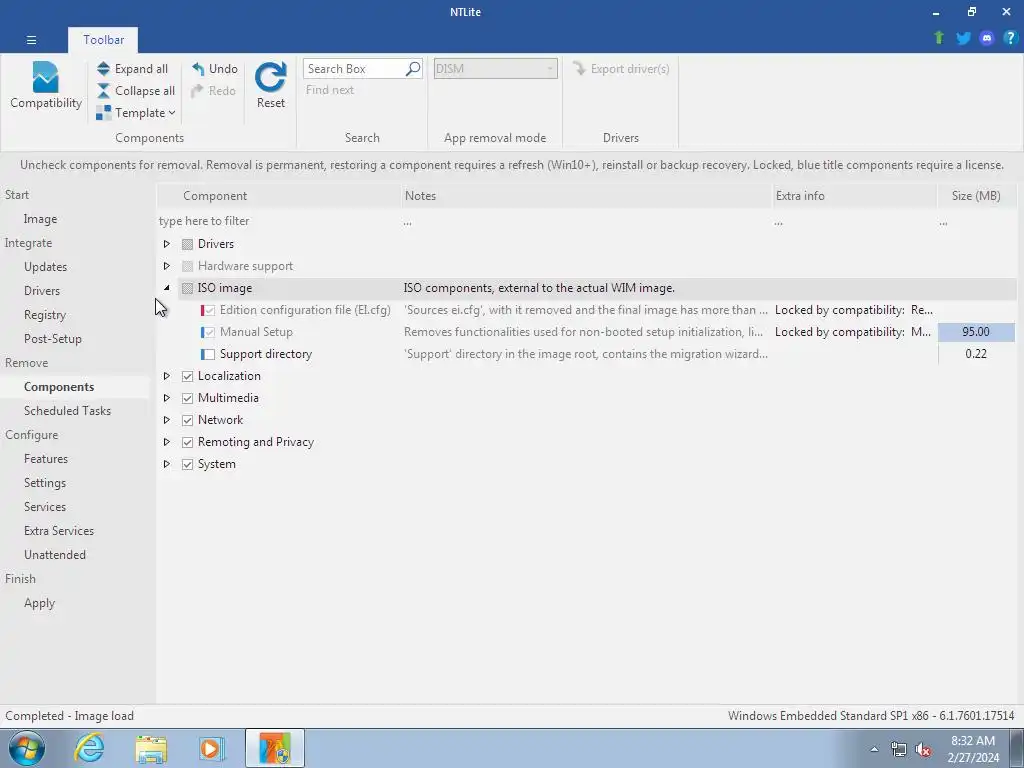Viewport: 1024px width, 768px height.
Task: Open the Scheduled Tasks page
Action: click(67, 411)
